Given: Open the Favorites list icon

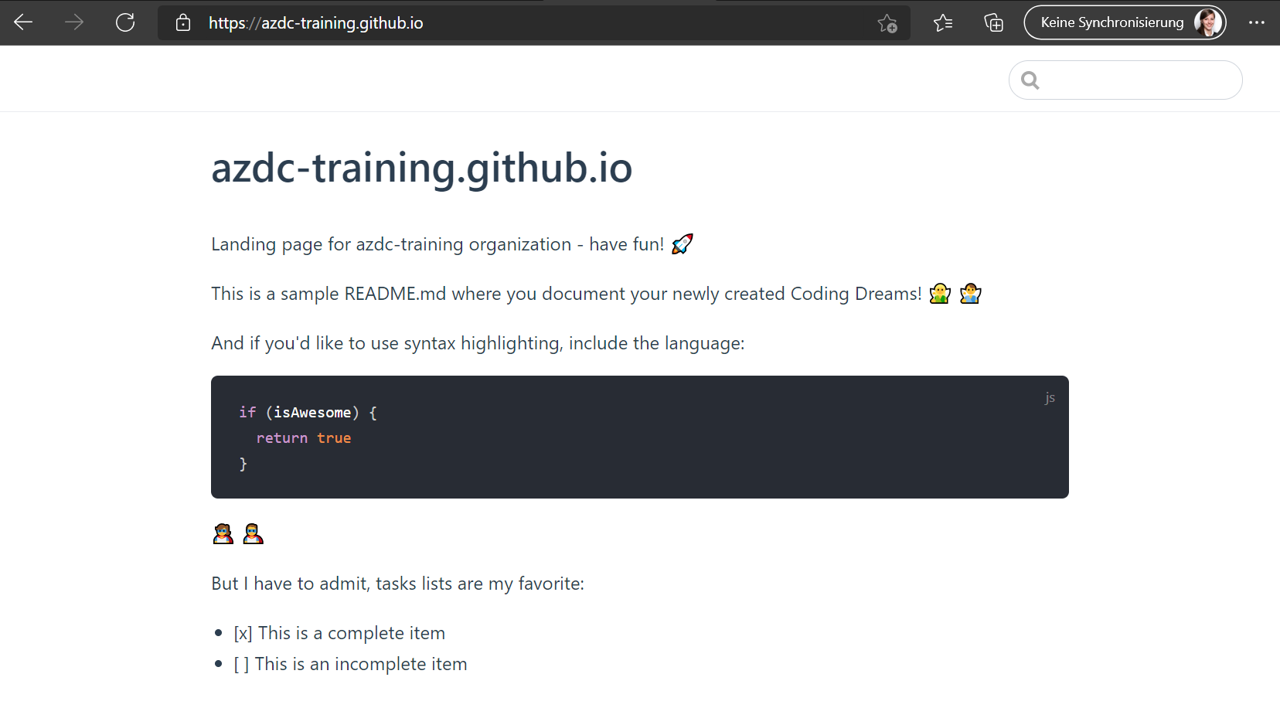Looking at the screenshot, I should pos(942,22).
